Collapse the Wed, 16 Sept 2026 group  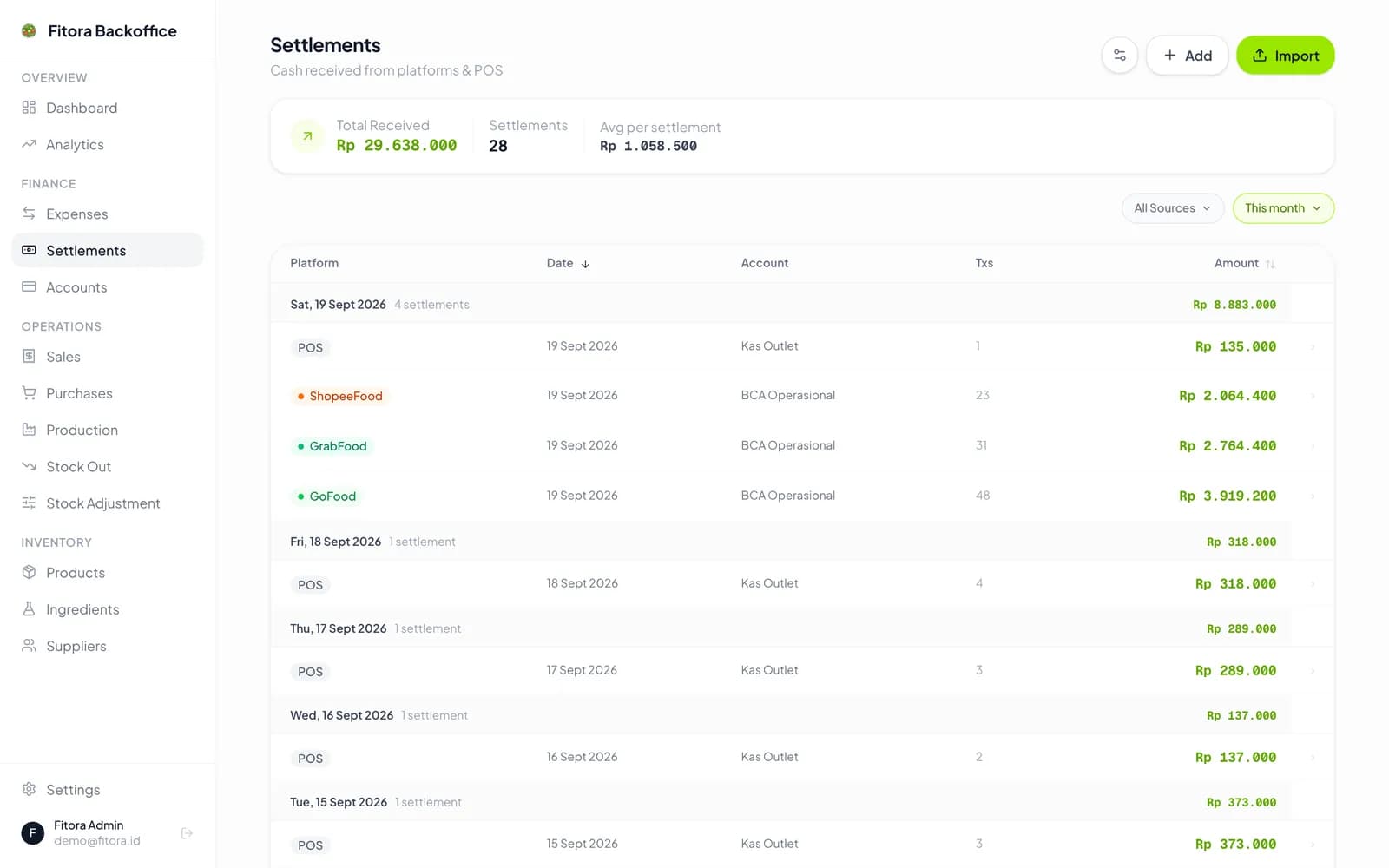pos(781,715)
